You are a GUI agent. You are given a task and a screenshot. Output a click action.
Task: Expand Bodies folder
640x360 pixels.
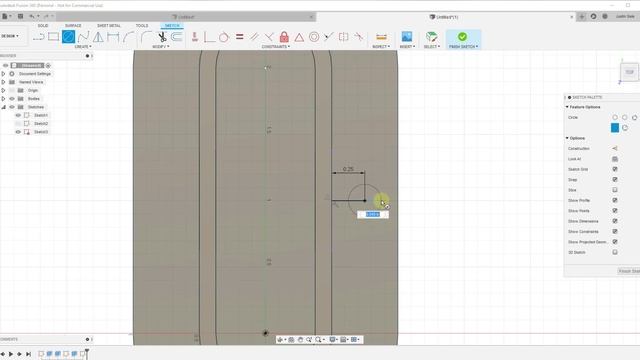pos(3,98)
